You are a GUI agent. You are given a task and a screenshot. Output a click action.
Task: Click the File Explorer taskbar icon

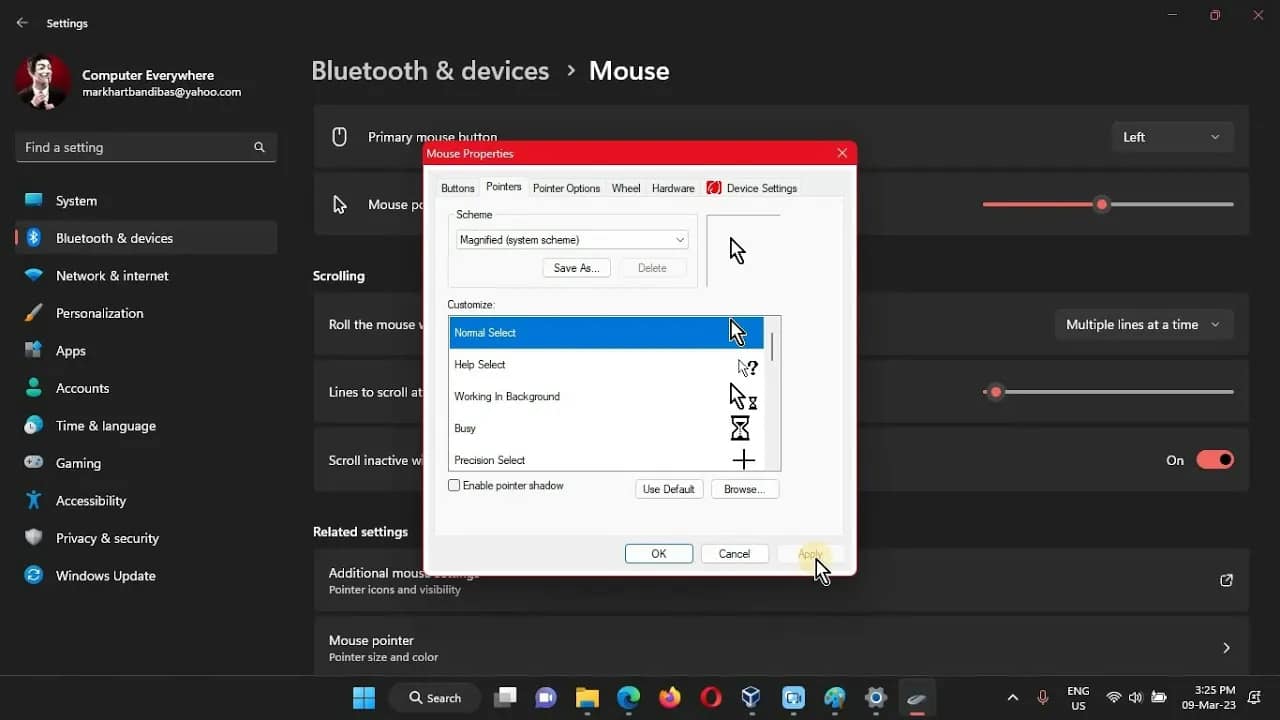(587, 697)
